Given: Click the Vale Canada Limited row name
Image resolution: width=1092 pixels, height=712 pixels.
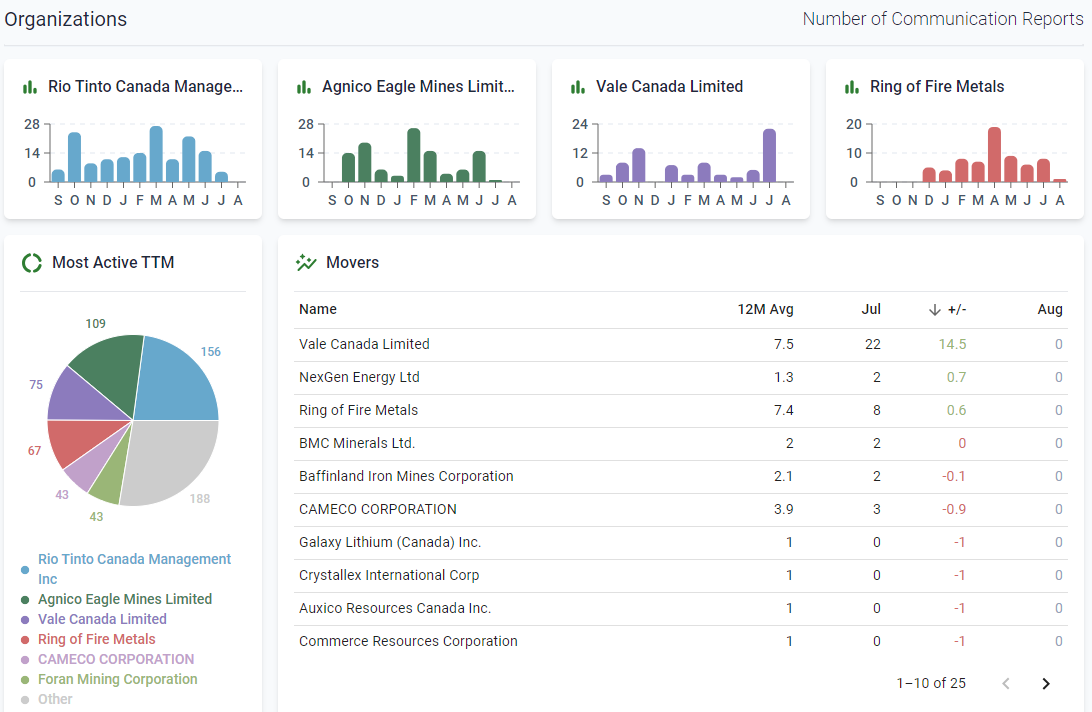Looking at the screenshot, I should [364, 344].
